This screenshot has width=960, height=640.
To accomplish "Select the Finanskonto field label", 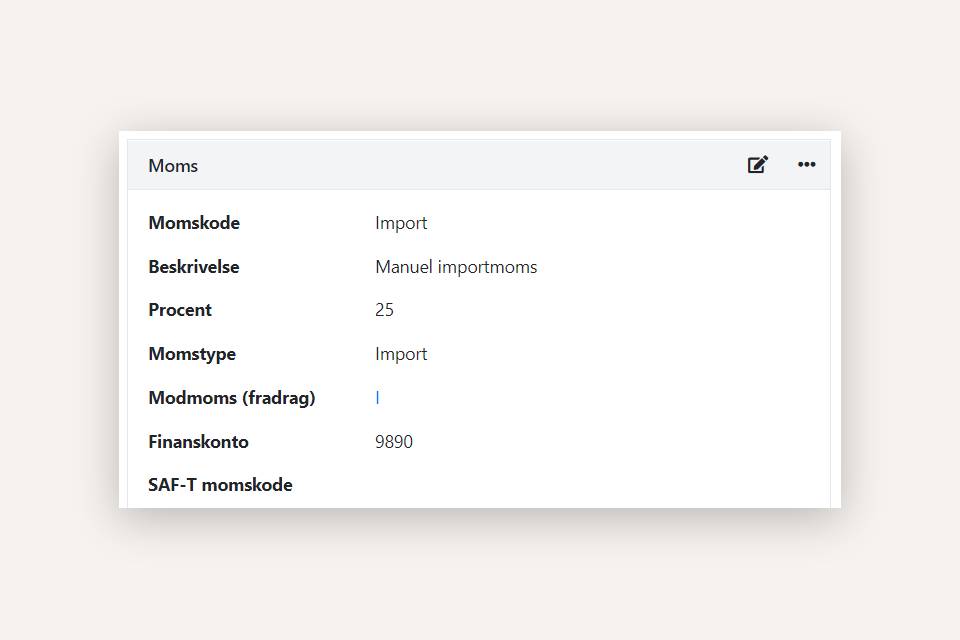I will pyautogui.click(x=198, y=442).
